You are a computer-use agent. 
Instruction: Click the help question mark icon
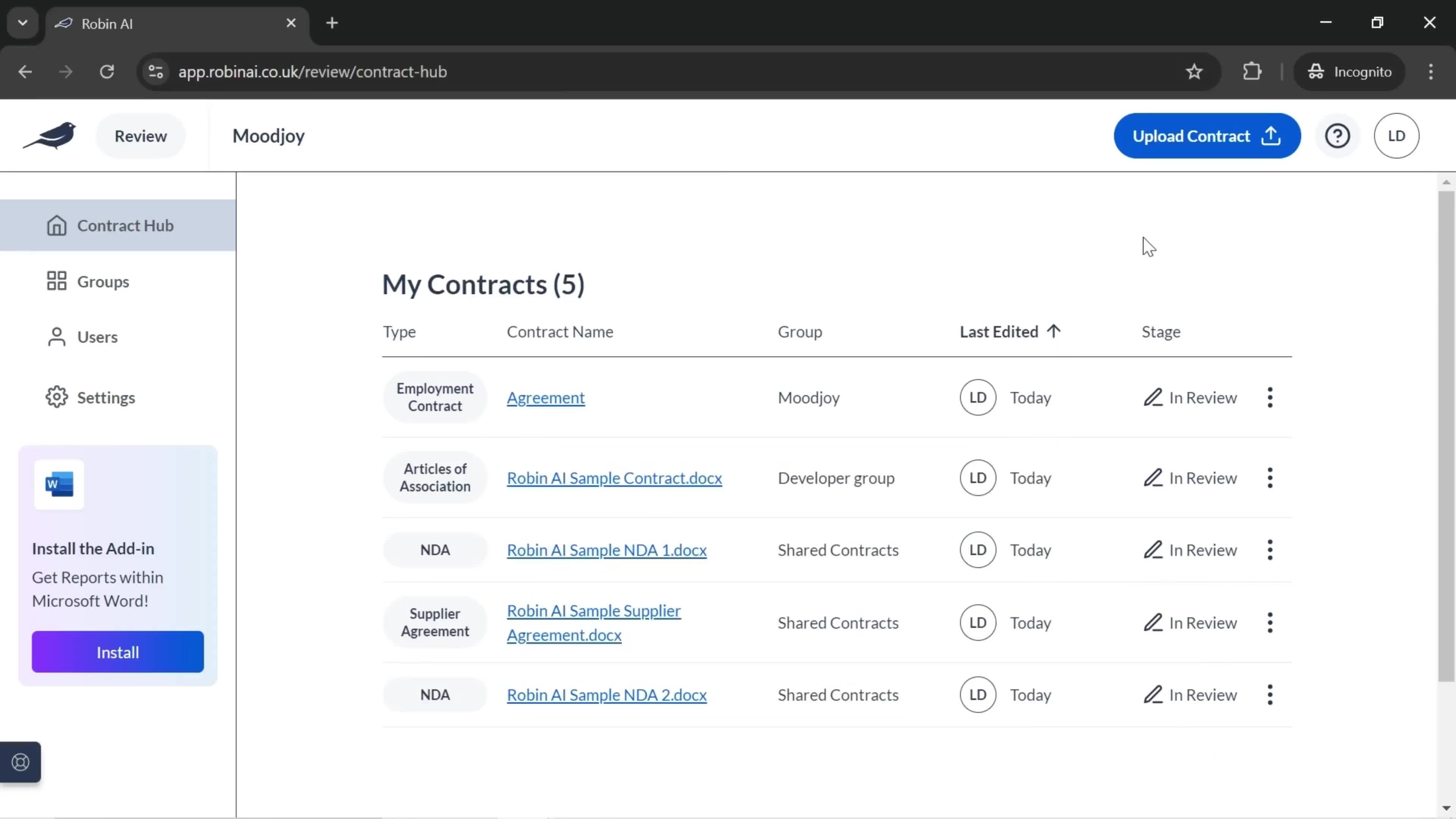click(1339, 135)
